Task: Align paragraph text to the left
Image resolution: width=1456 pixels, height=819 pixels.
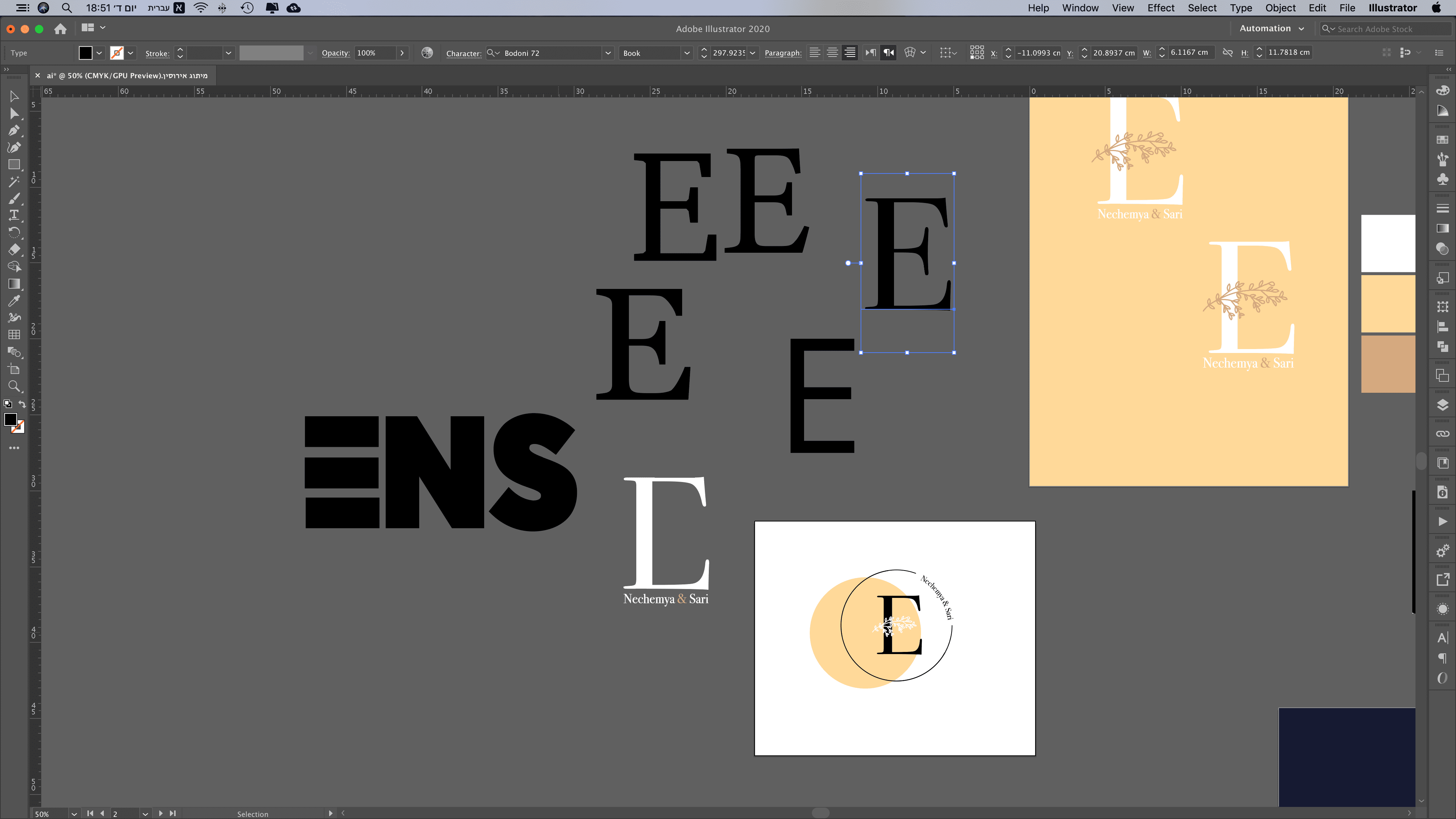Action: (x=814, y=53)
